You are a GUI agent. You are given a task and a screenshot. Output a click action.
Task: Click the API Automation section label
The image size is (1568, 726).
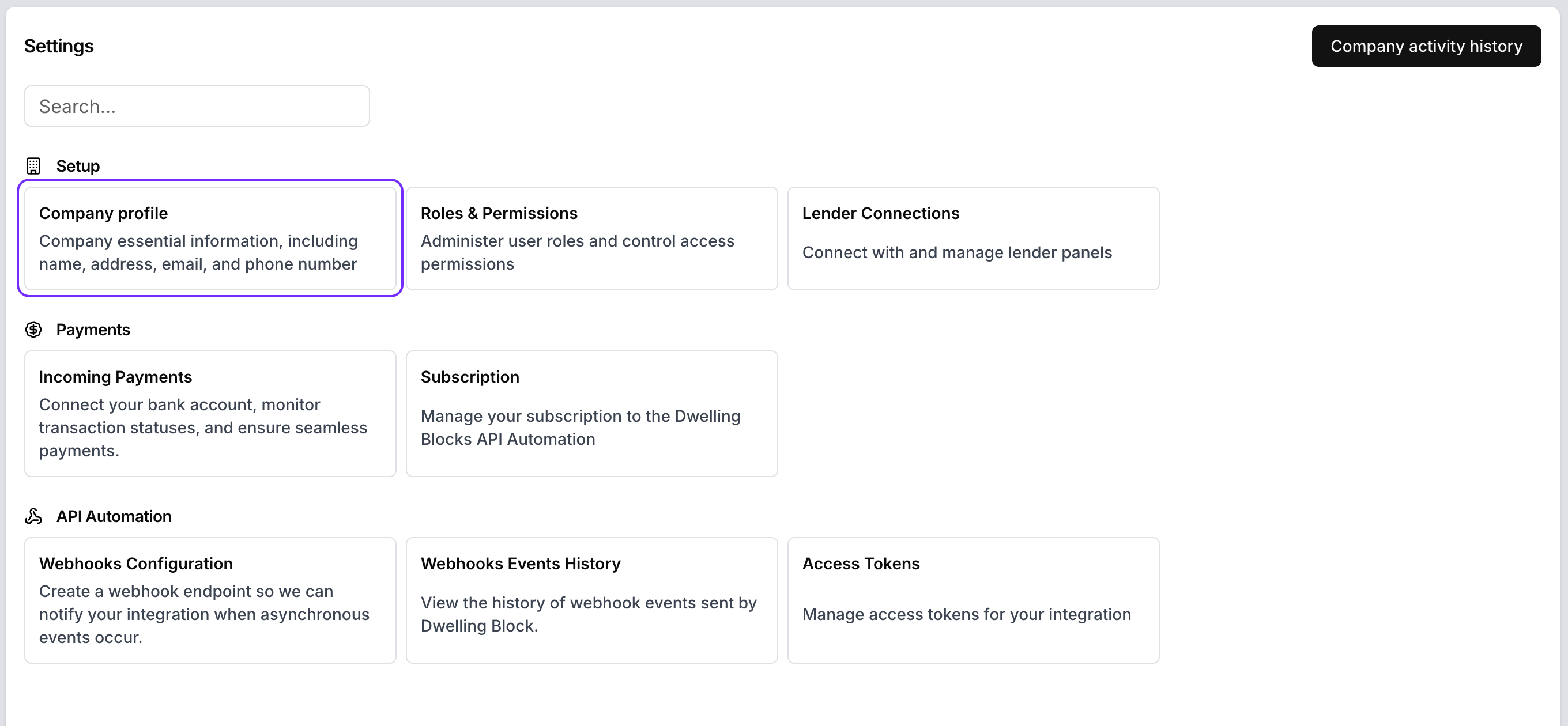[114, 516]
